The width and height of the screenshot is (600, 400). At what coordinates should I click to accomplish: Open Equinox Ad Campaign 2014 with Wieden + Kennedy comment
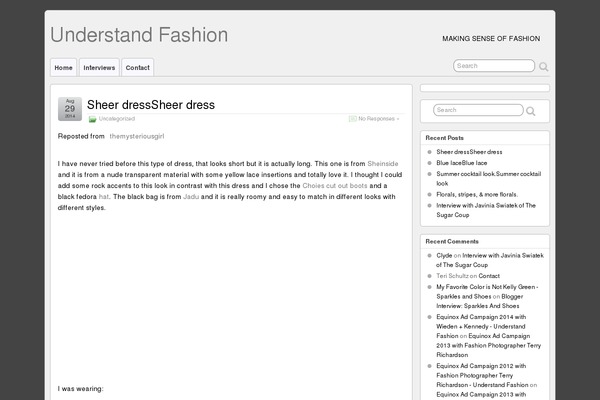click(x=481, y=327)
